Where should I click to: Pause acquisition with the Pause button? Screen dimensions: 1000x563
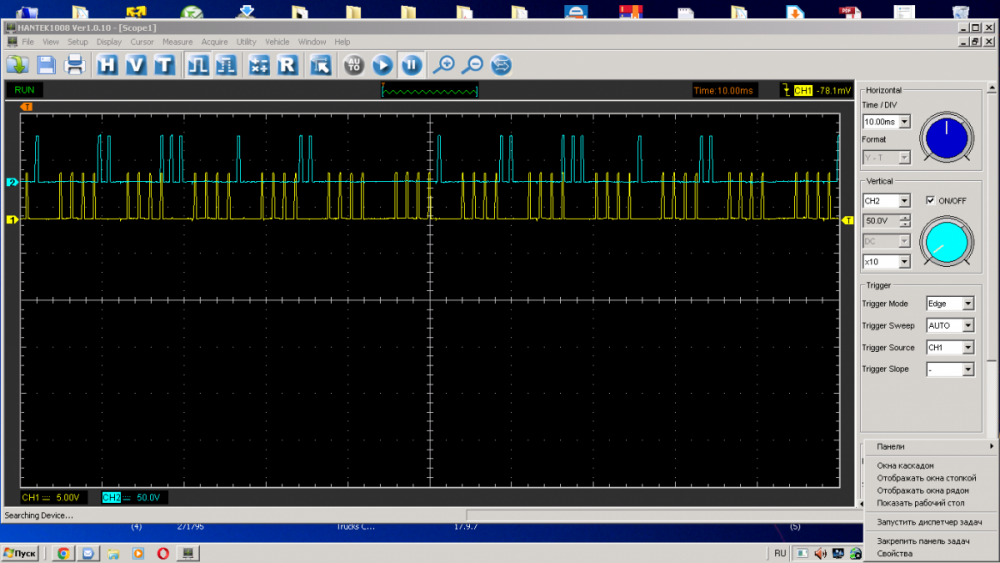(411, 65)
